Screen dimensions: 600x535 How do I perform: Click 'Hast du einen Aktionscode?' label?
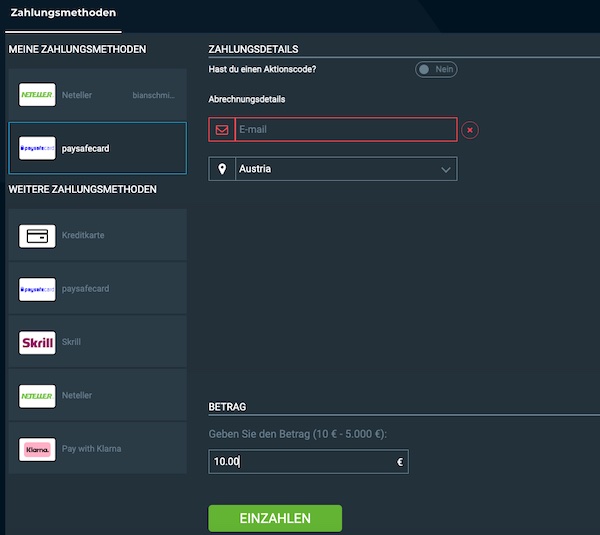click(x=262, y=69)
